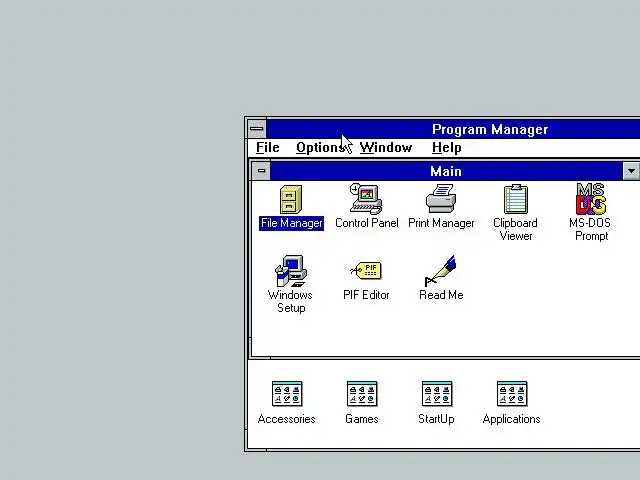Open the Window menu
Image resolution: width=640 pixels, height=480 pixels.
tap(386, 147)
